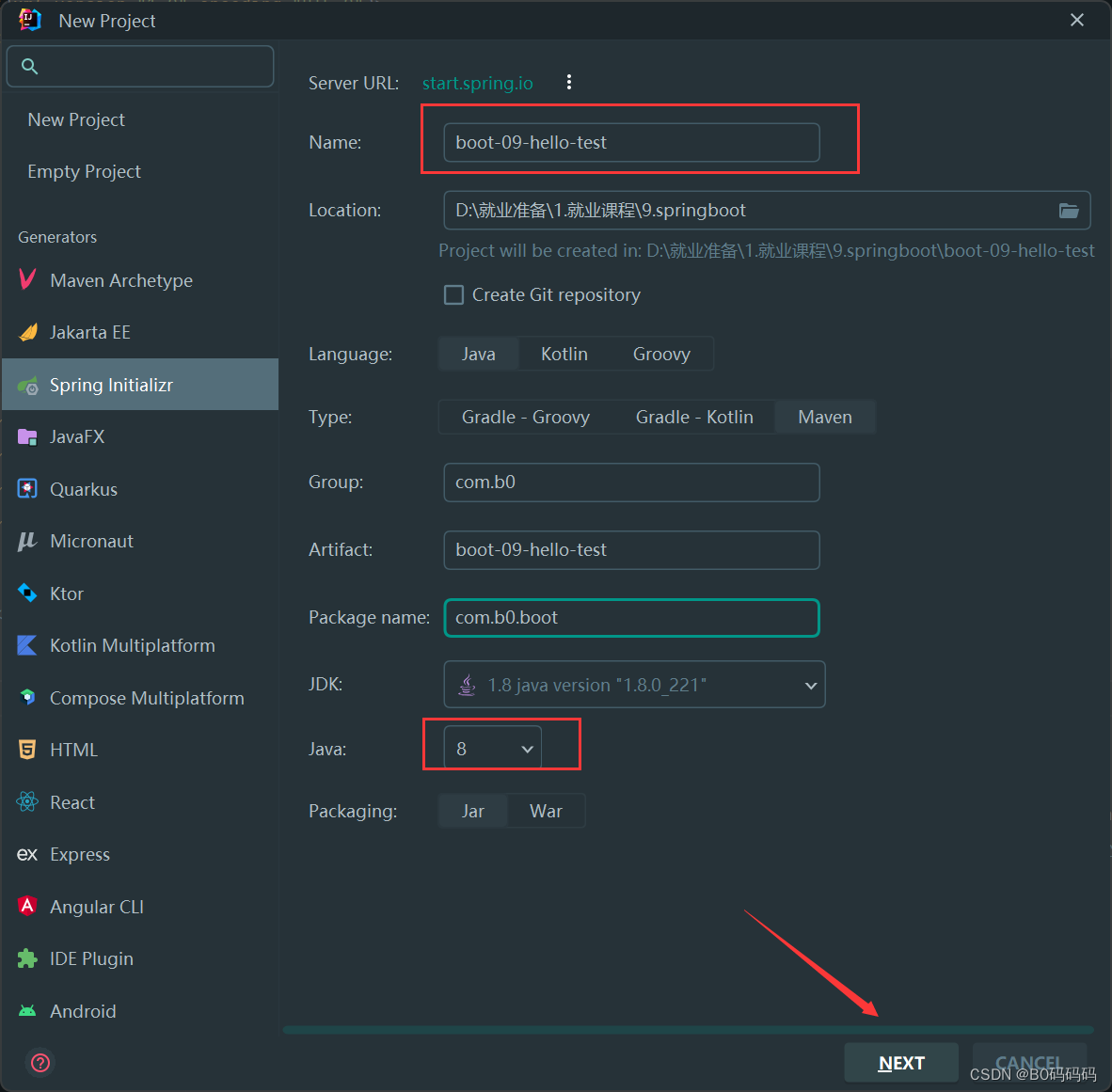Select HTML generator entry
This screenshot has height=1092, width=1112.
(x=140, y=750)
